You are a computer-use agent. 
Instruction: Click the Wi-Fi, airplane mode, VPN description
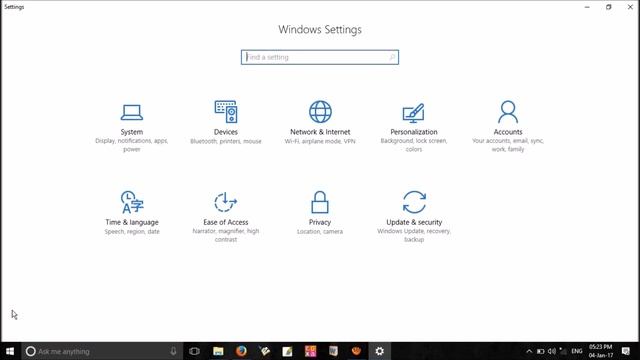[320, 141]
